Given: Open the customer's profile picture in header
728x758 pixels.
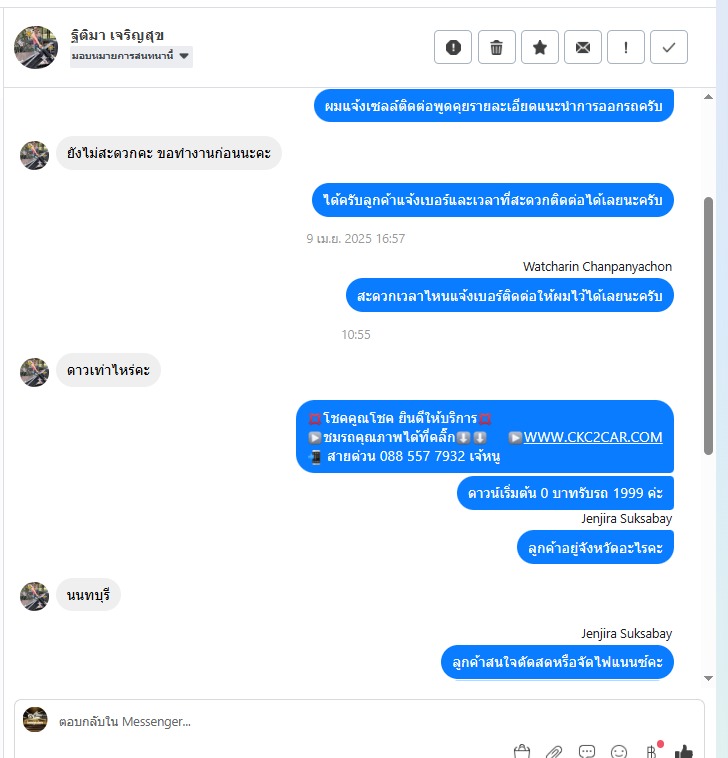Looking at the screenshot, I should click(x=36, y=47).
